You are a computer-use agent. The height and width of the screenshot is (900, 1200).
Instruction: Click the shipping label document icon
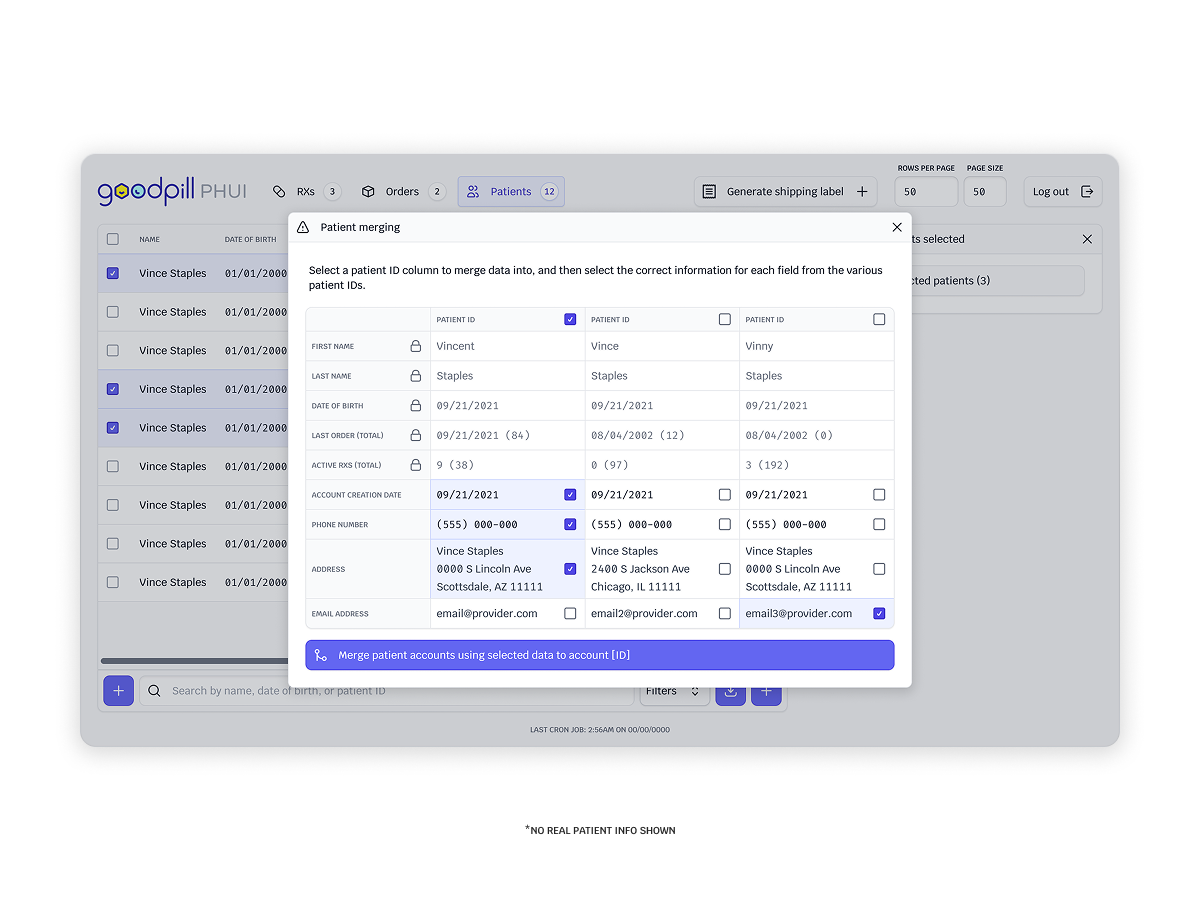(x=711, y=191)
